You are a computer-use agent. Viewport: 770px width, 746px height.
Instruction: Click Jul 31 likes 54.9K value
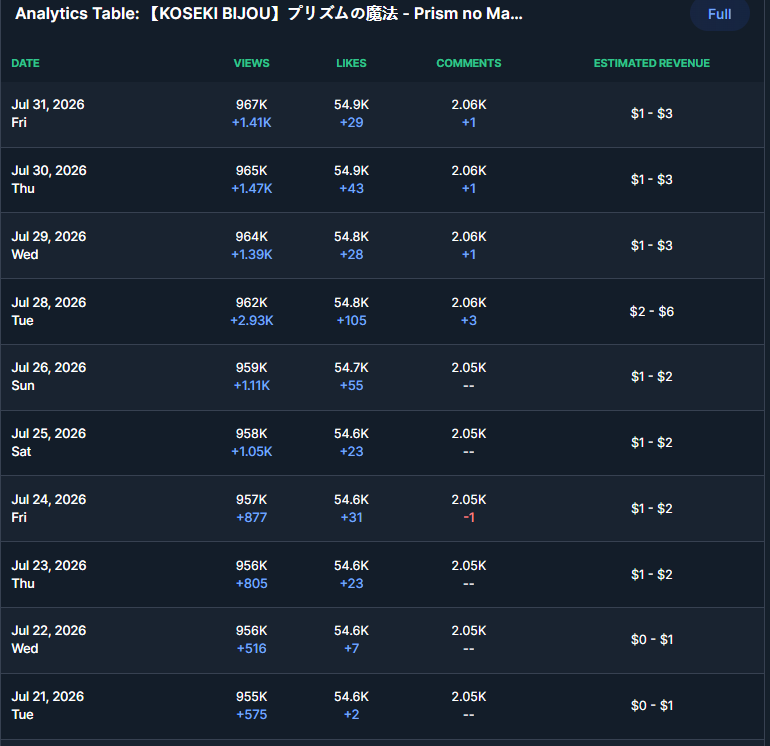(x=352, y=105)
